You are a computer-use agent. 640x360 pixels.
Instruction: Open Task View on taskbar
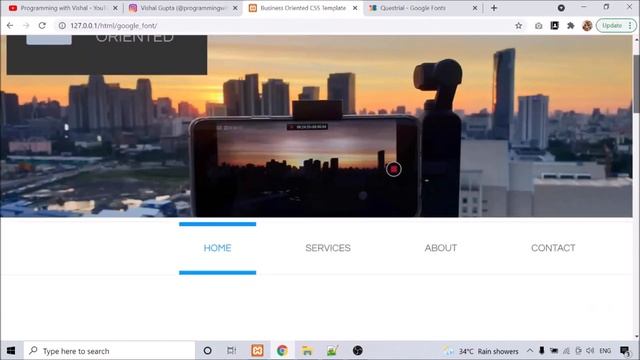coord(231,351)
